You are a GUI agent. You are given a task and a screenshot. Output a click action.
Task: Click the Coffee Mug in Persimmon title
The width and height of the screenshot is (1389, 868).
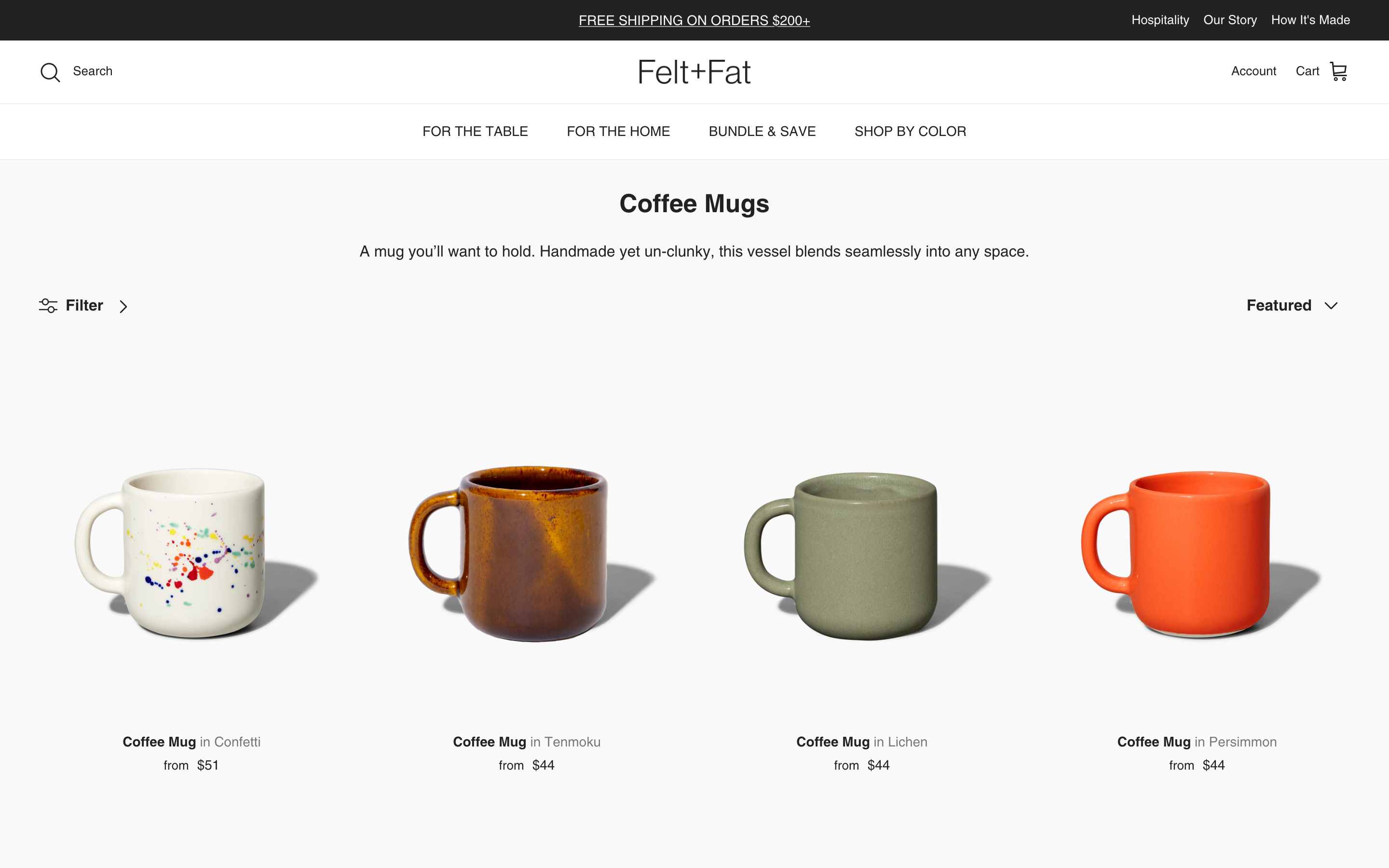[x=1197, y=741]
